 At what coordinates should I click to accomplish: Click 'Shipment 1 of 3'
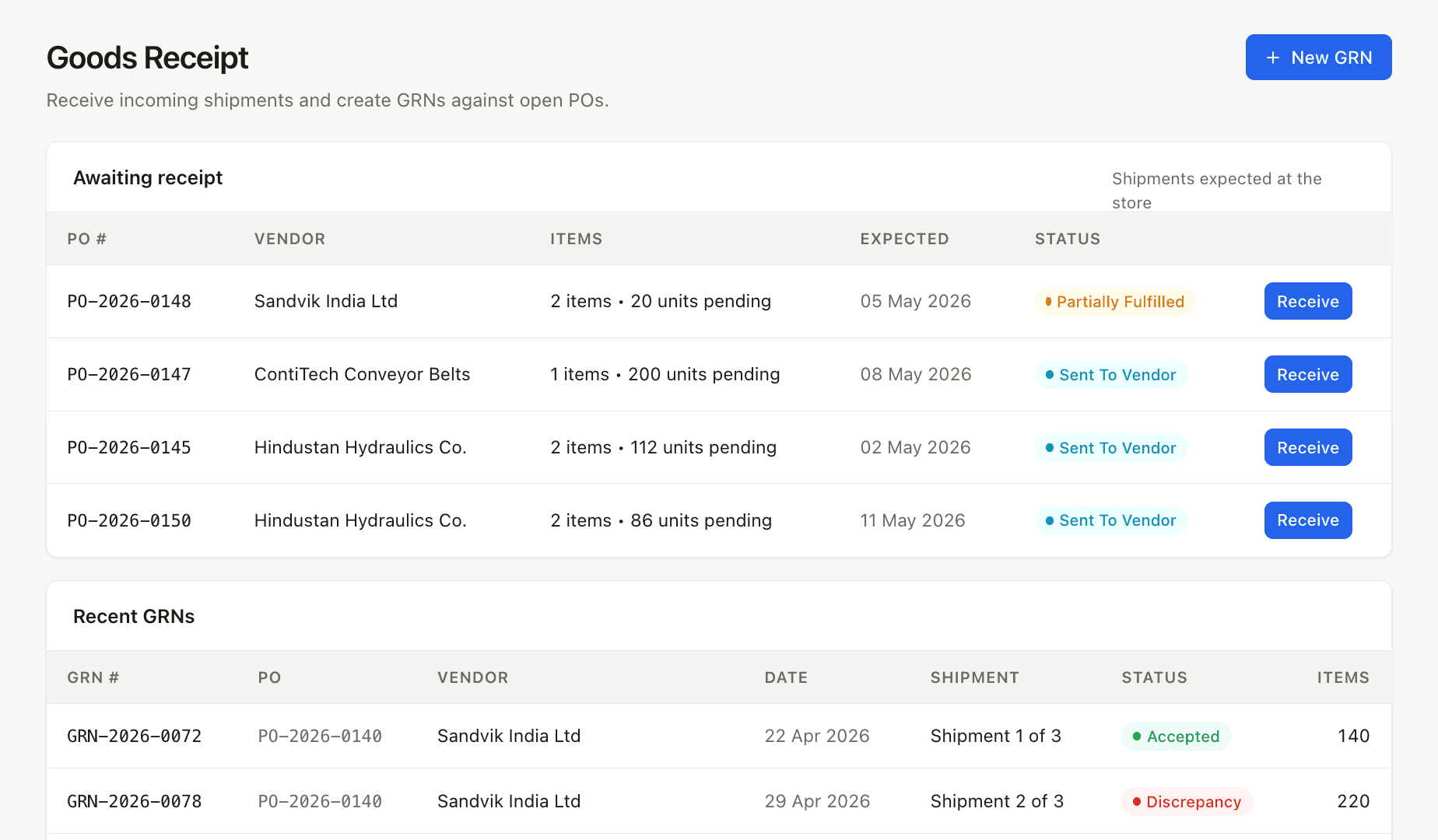pos(995,736)
